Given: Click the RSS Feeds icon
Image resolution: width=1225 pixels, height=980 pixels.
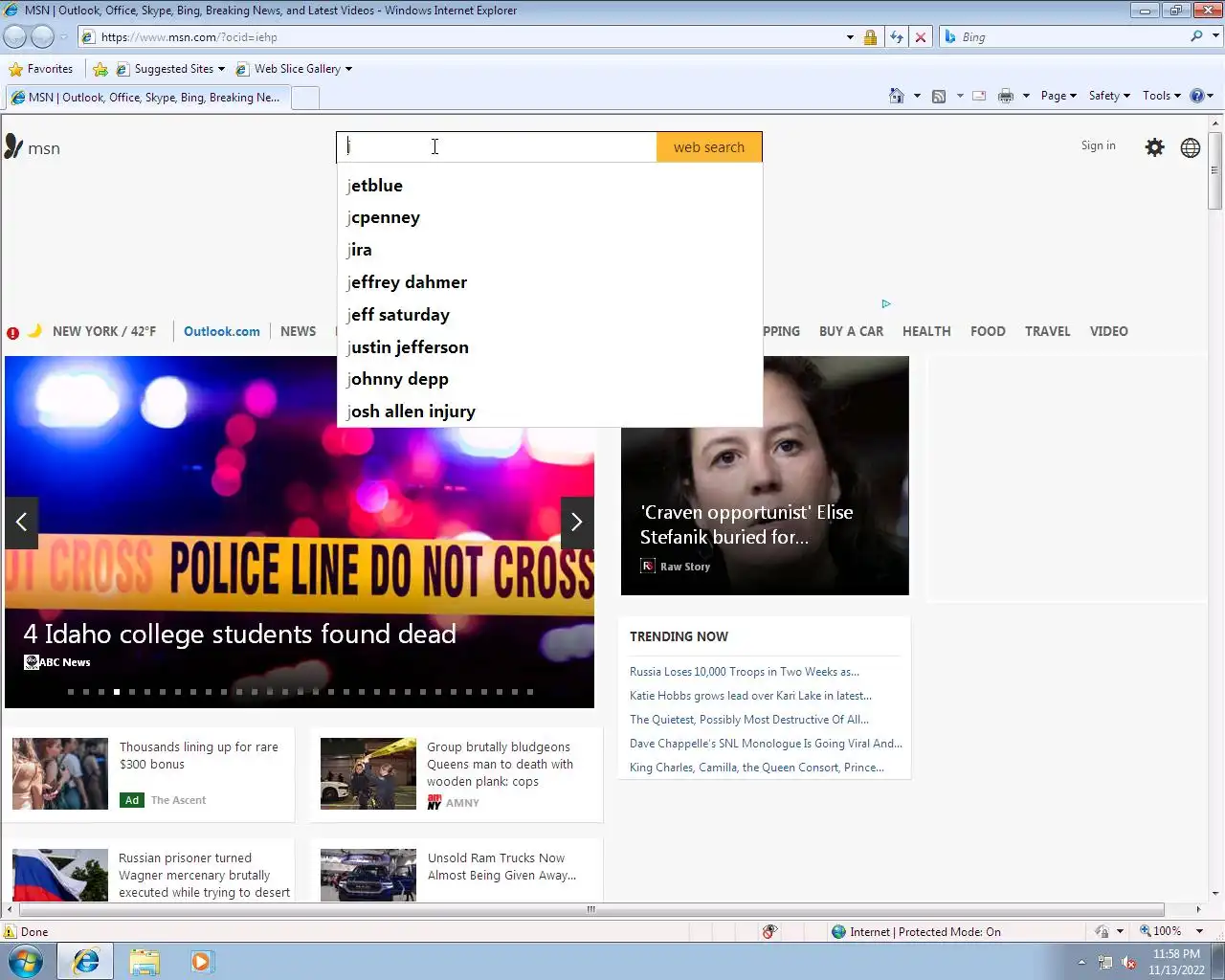Looking at the screenshot, I should [939, 96].
